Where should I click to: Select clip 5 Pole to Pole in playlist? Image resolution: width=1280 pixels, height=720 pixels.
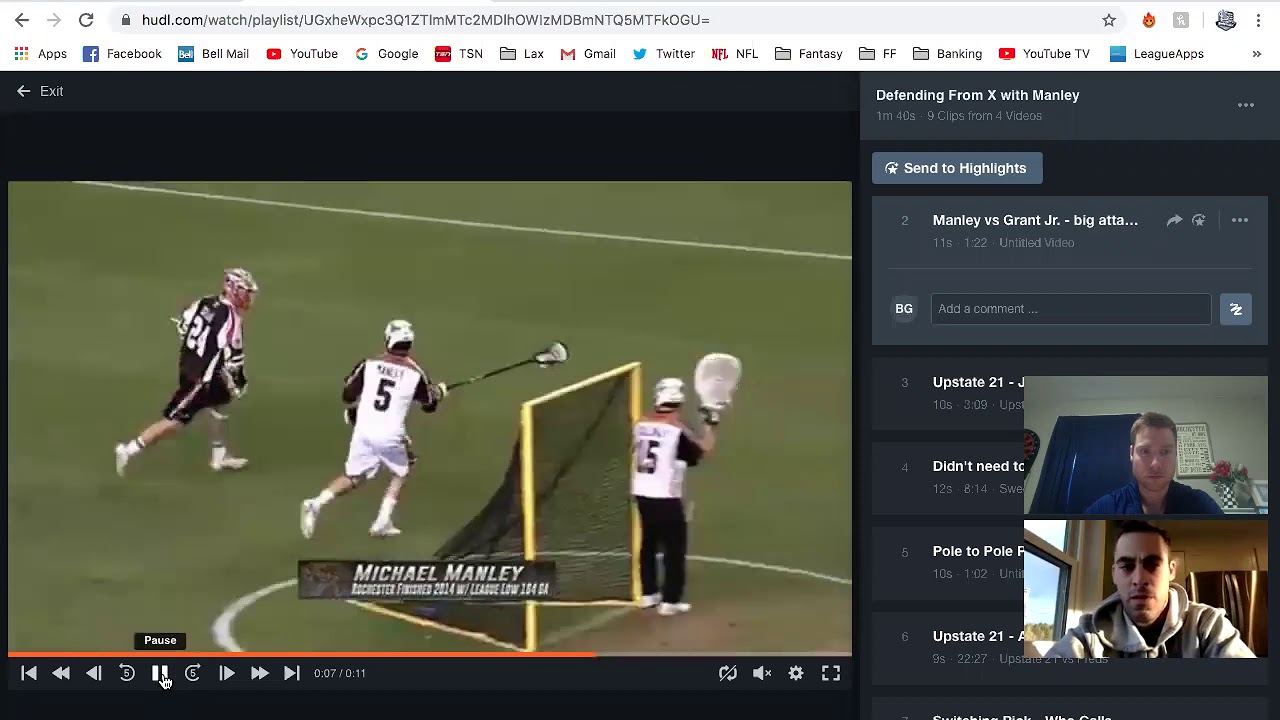pyautogui.click(x=948, y=562)
